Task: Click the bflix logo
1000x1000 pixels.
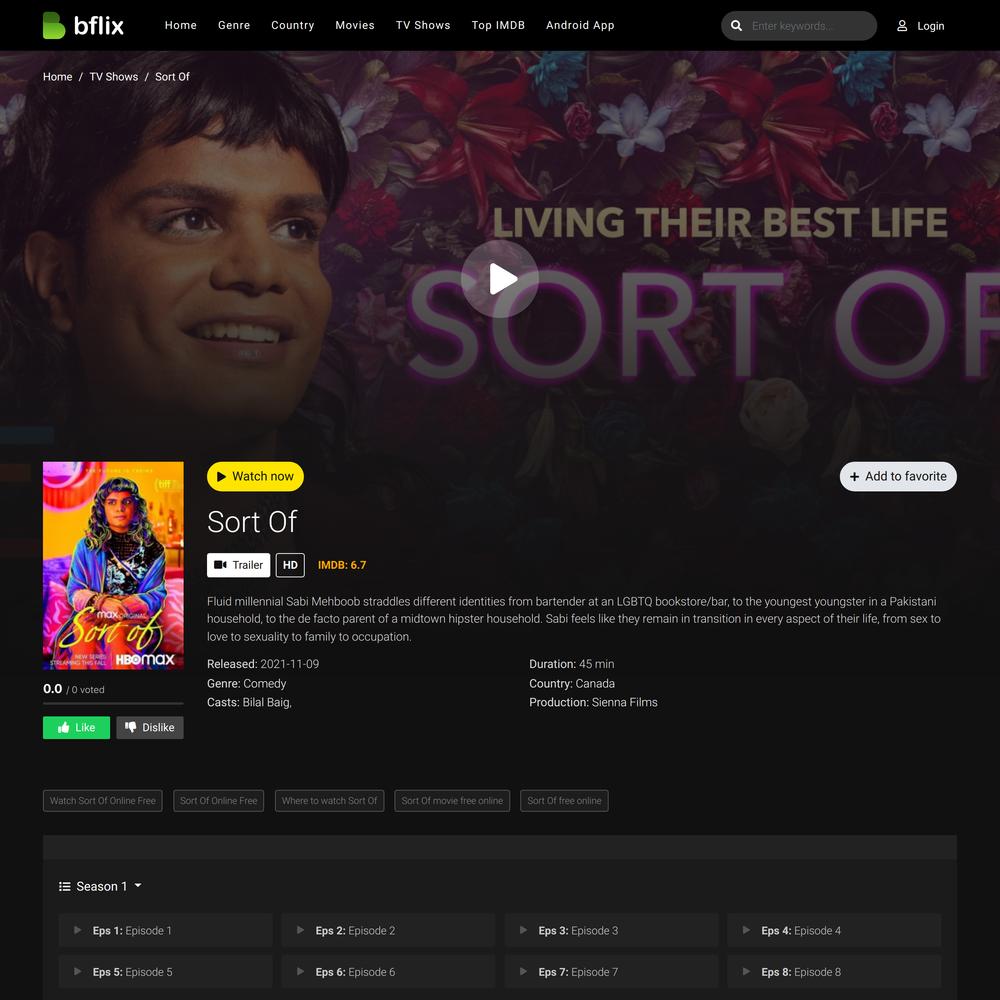Action: [83, 26]
